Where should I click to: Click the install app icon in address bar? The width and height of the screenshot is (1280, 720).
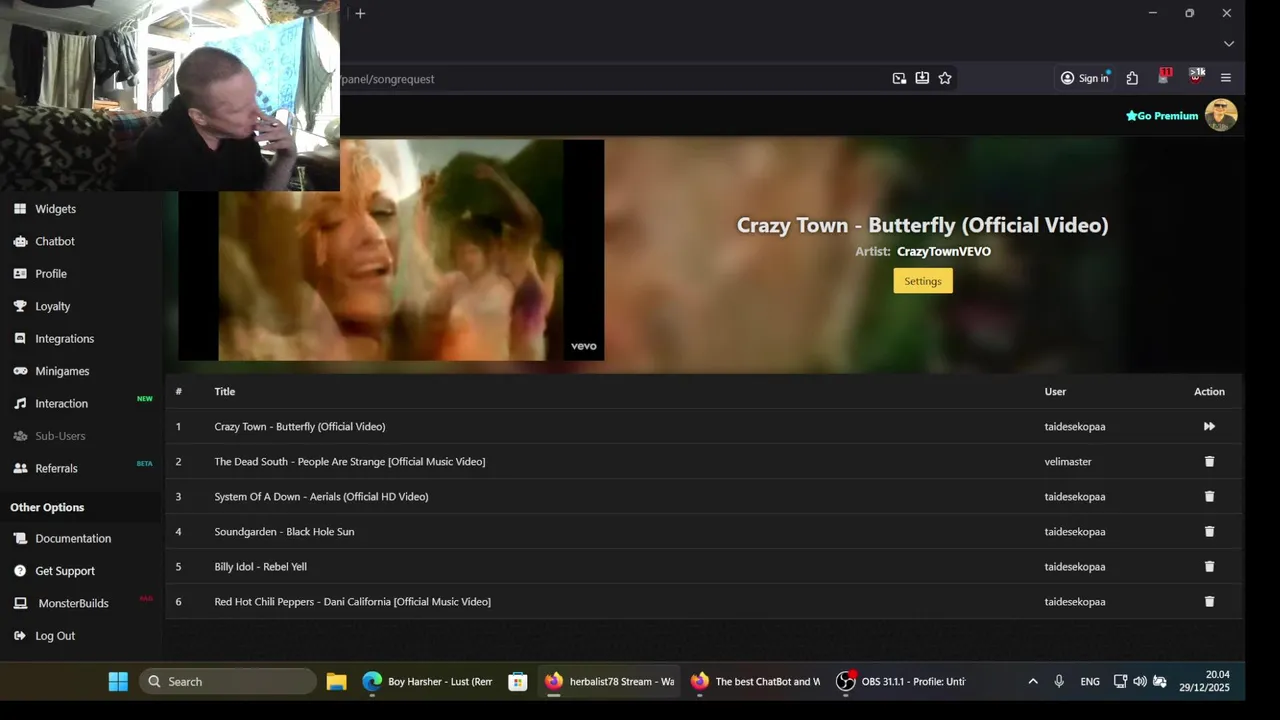click(922, 78)
